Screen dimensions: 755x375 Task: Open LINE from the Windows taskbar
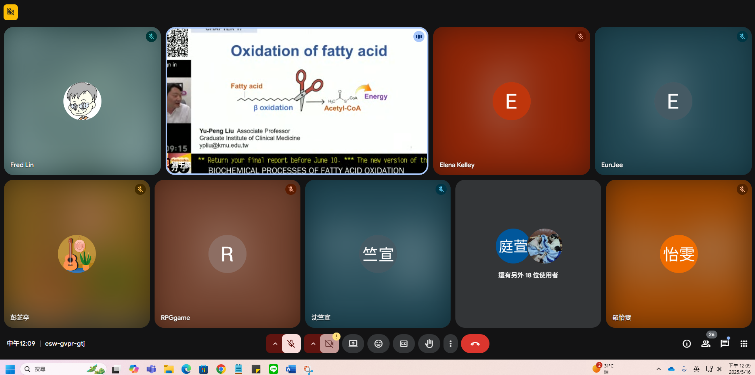click(x=273, y=369)
